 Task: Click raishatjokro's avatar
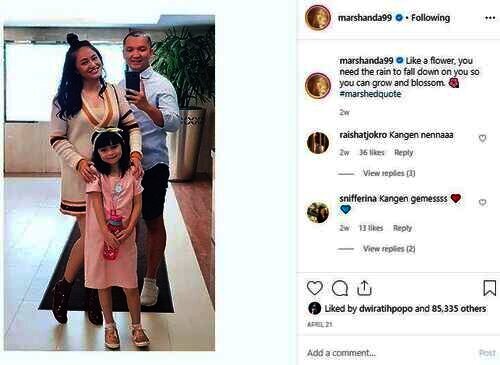(x=318, y=142)
